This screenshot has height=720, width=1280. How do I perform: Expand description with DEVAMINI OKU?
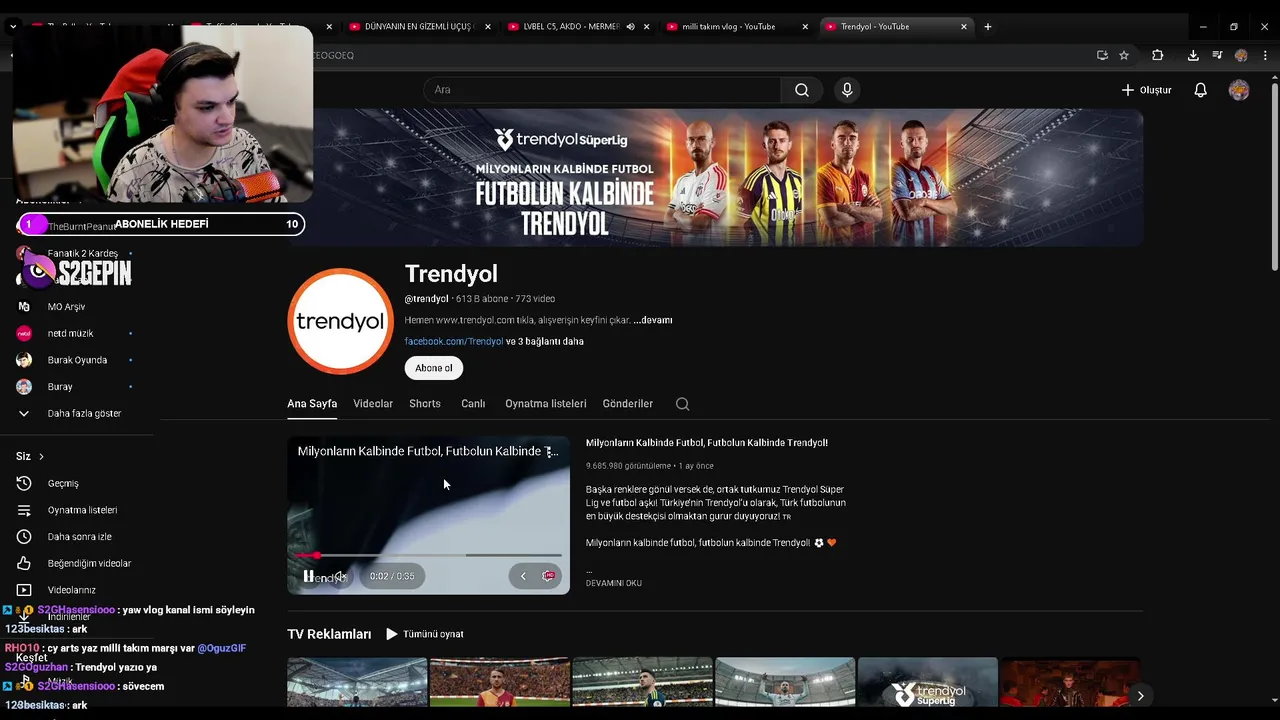coord(614,583)
